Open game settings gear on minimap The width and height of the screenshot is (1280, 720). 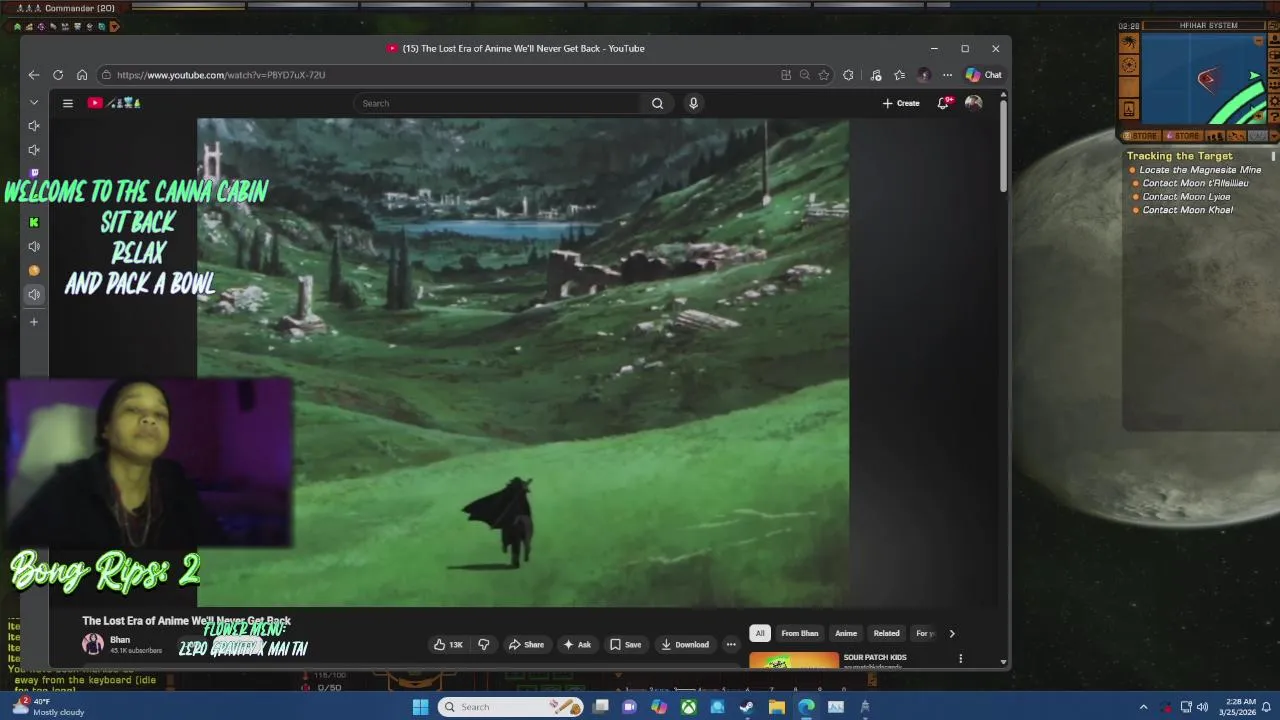pos(1274,101)
